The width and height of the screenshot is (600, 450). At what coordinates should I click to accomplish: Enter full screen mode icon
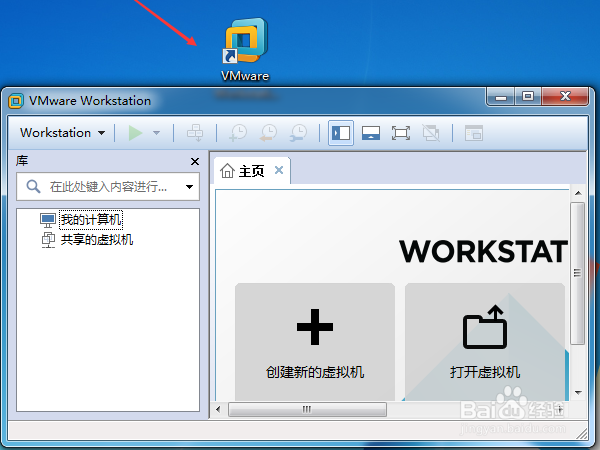coord(401,133)
